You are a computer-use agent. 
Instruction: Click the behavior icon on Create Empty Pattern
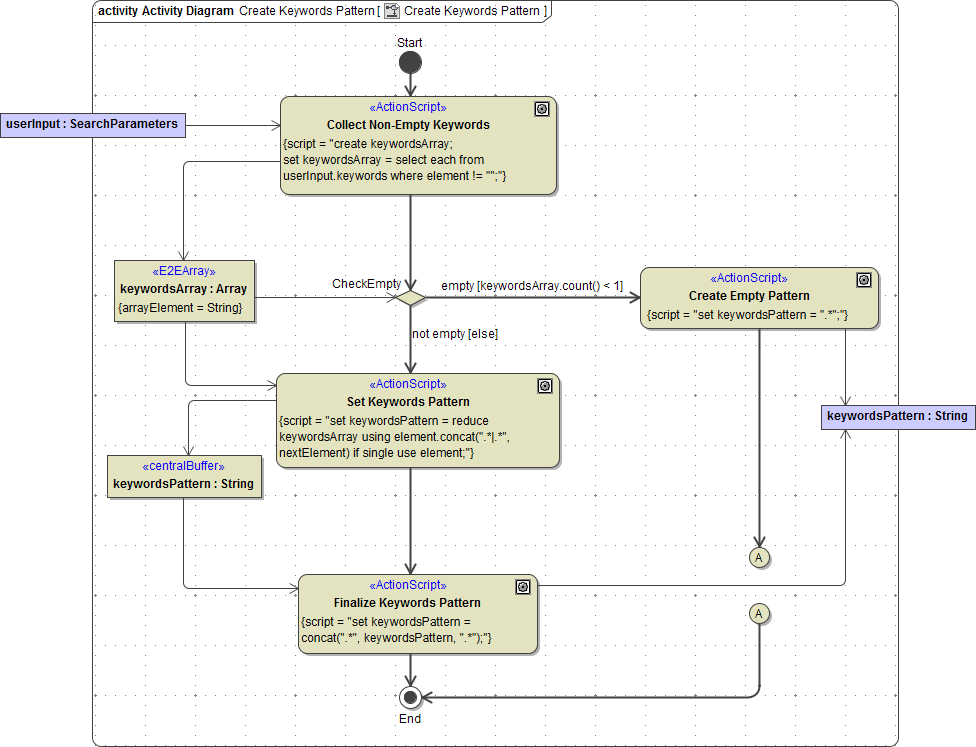pos(864,281)
